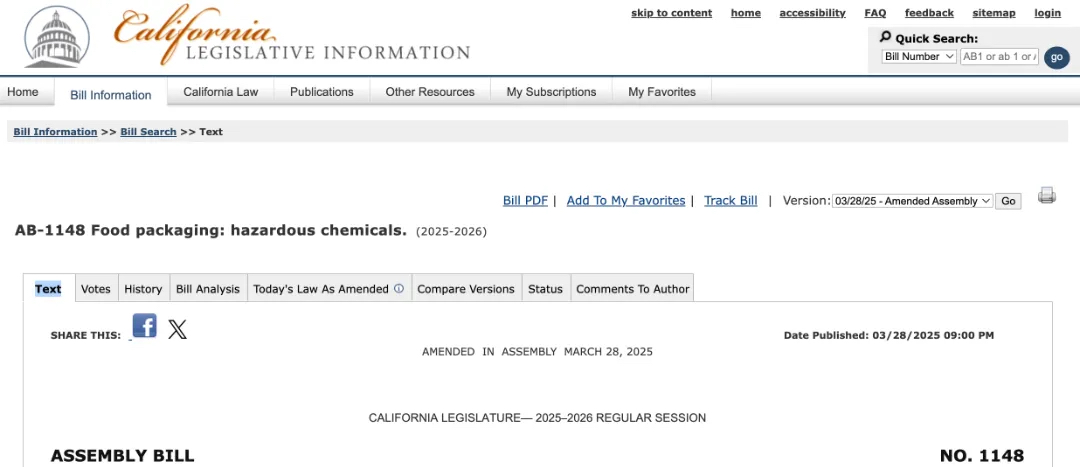Click the printer icon
Viewport: 1080px width, 467px height.
(x=1046, y=195)
